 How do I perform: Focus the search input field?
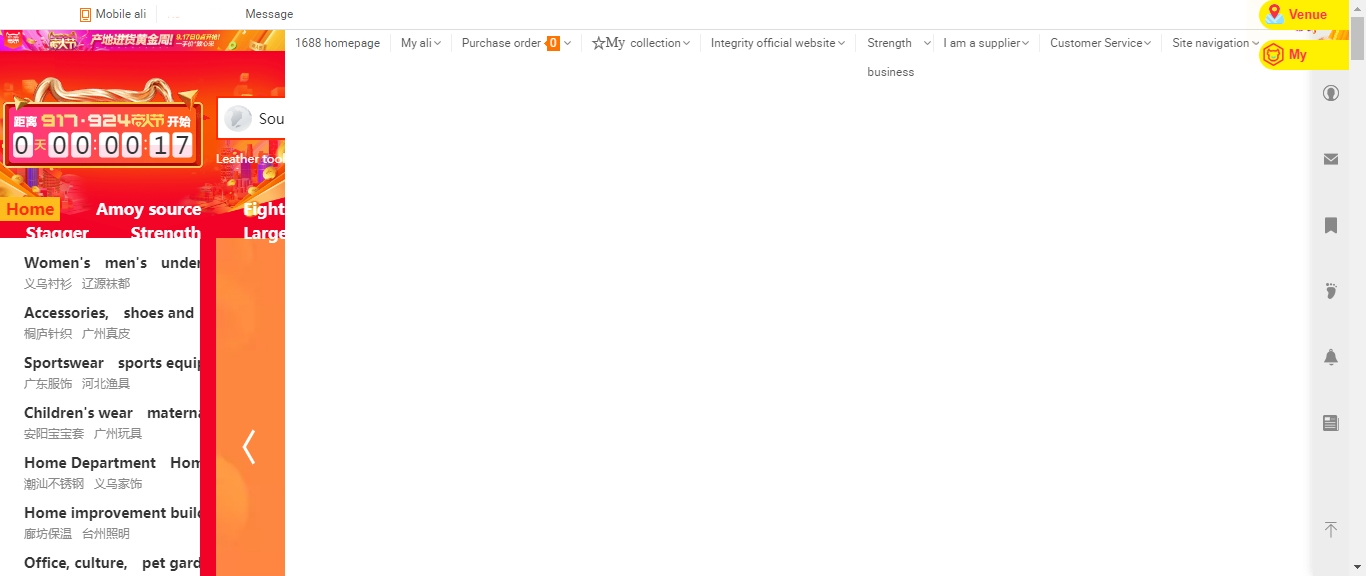pyautogui.click(x=251, y=119)
